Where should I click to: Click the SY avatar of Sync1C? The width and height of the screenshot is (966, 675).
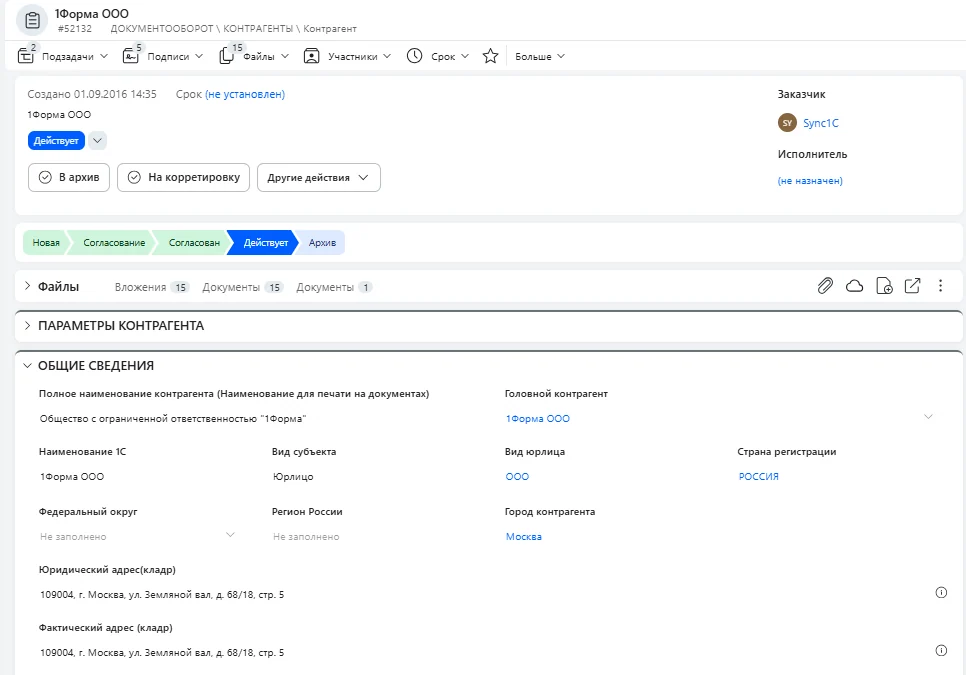pos(787,123)
